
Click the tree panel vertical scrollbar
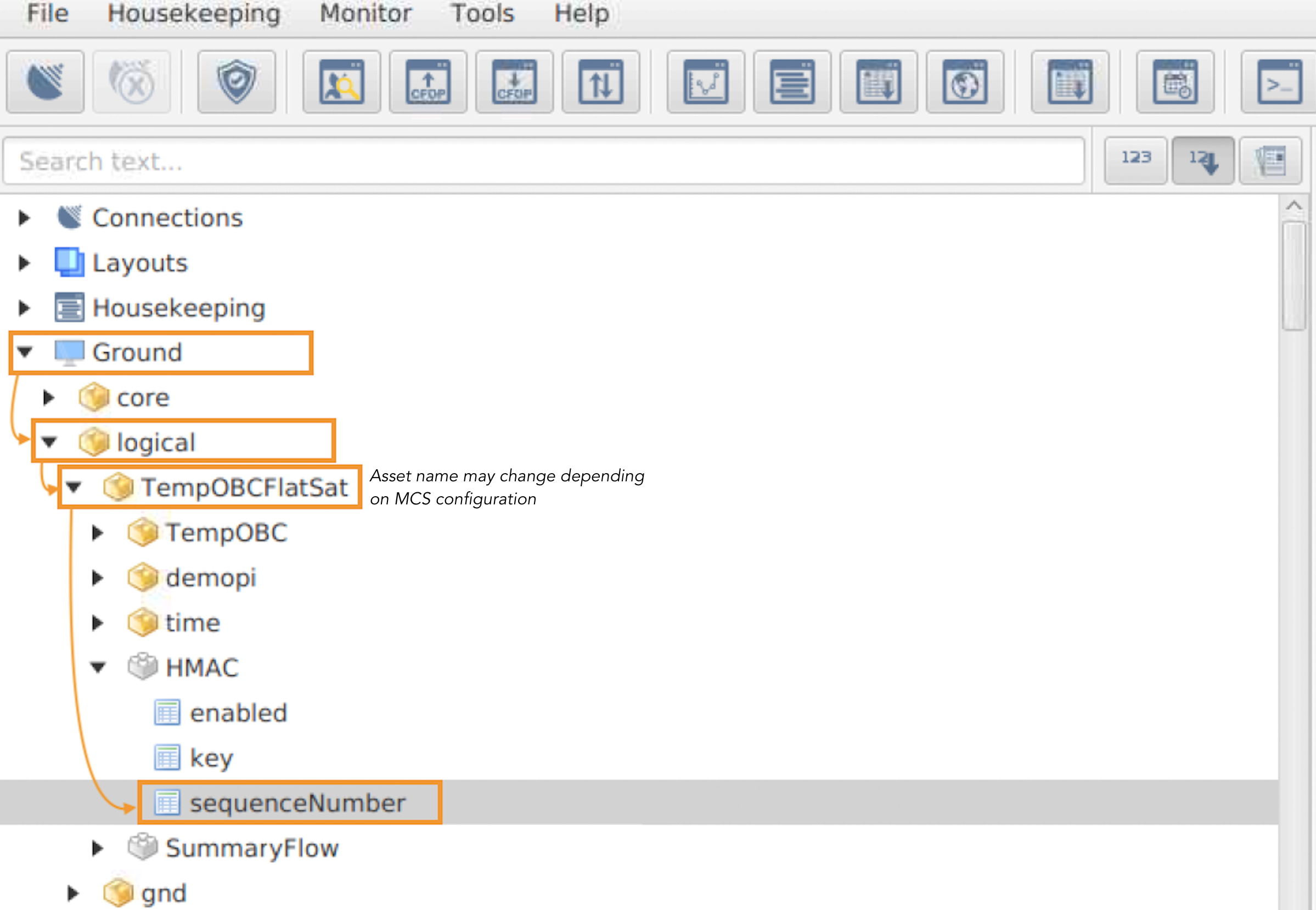[x=1293, y=277]
